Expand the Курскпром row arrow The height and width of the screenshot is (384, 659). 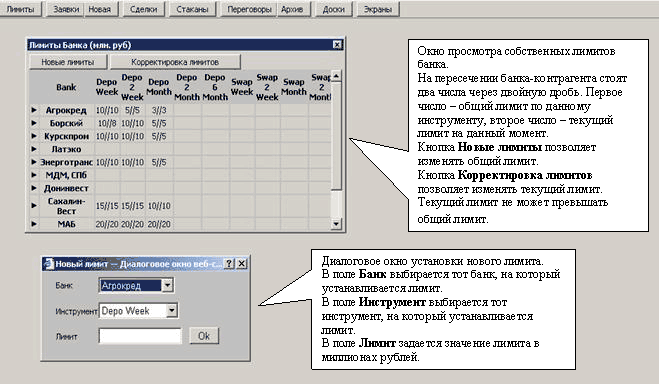tap(34, 136)
